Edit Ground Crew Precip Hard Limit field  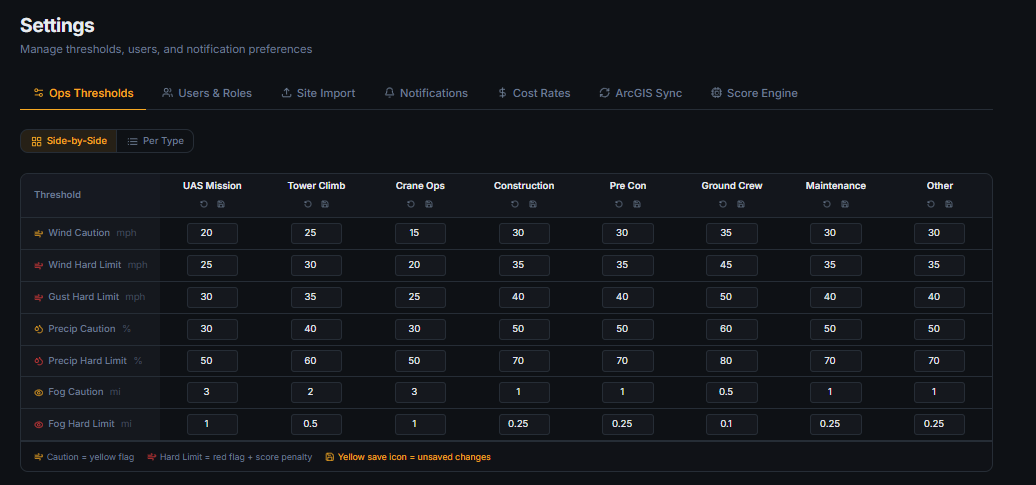(731, 361)
